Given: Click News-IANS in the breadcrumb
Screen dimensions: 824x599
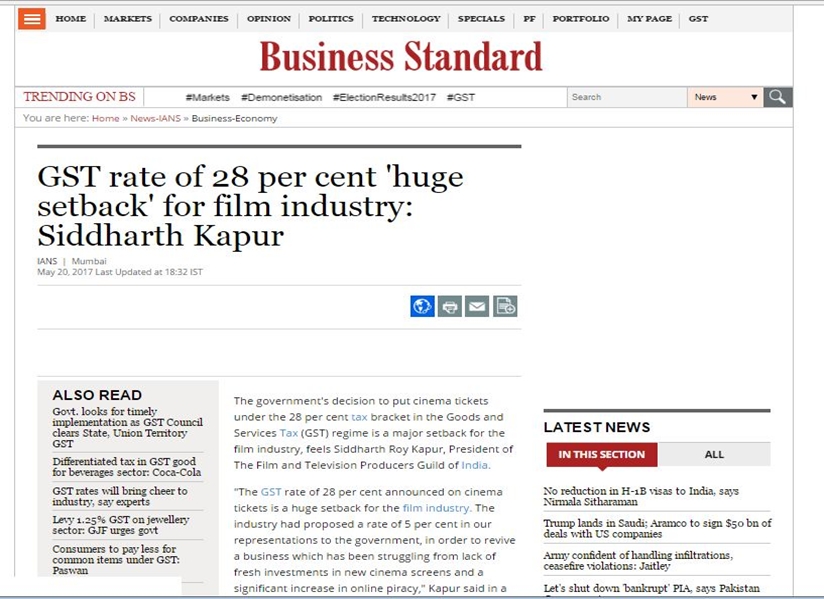Looking at the screenshot, I should click(x=156, y=118).
